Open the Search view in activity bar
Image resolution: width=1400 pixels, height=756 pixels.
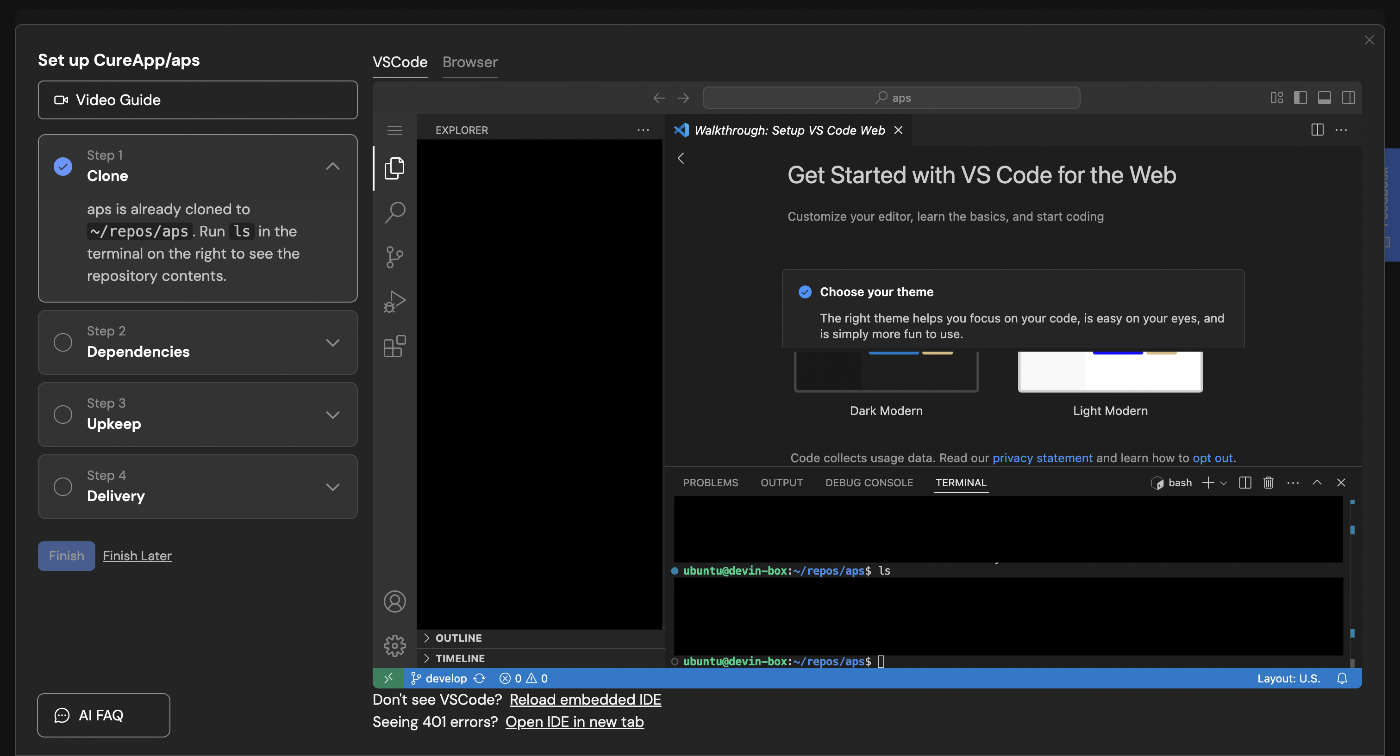tap(394, 212)
